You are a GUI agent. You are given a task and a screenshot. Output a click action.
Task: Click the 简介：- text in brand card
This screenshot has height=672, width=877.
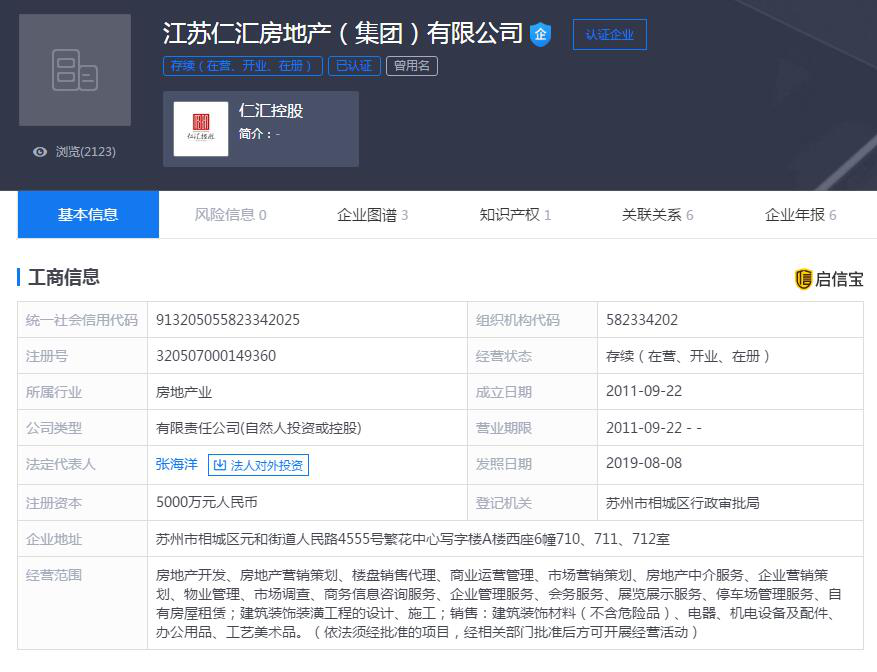(259, 134)
